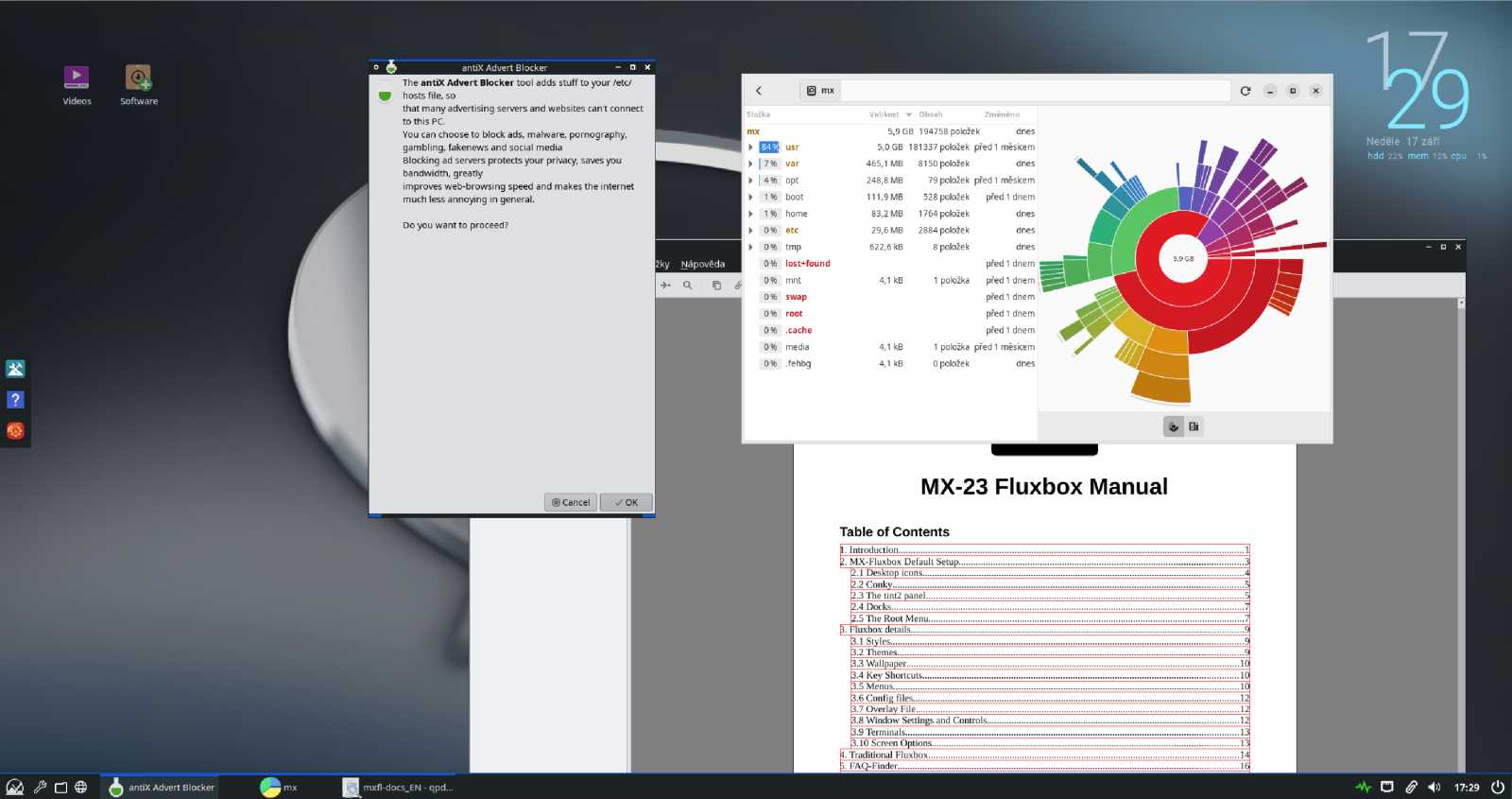Screen dimensions: 1512x799
Task: Expand the home folder row
Action: coord(751,214)
